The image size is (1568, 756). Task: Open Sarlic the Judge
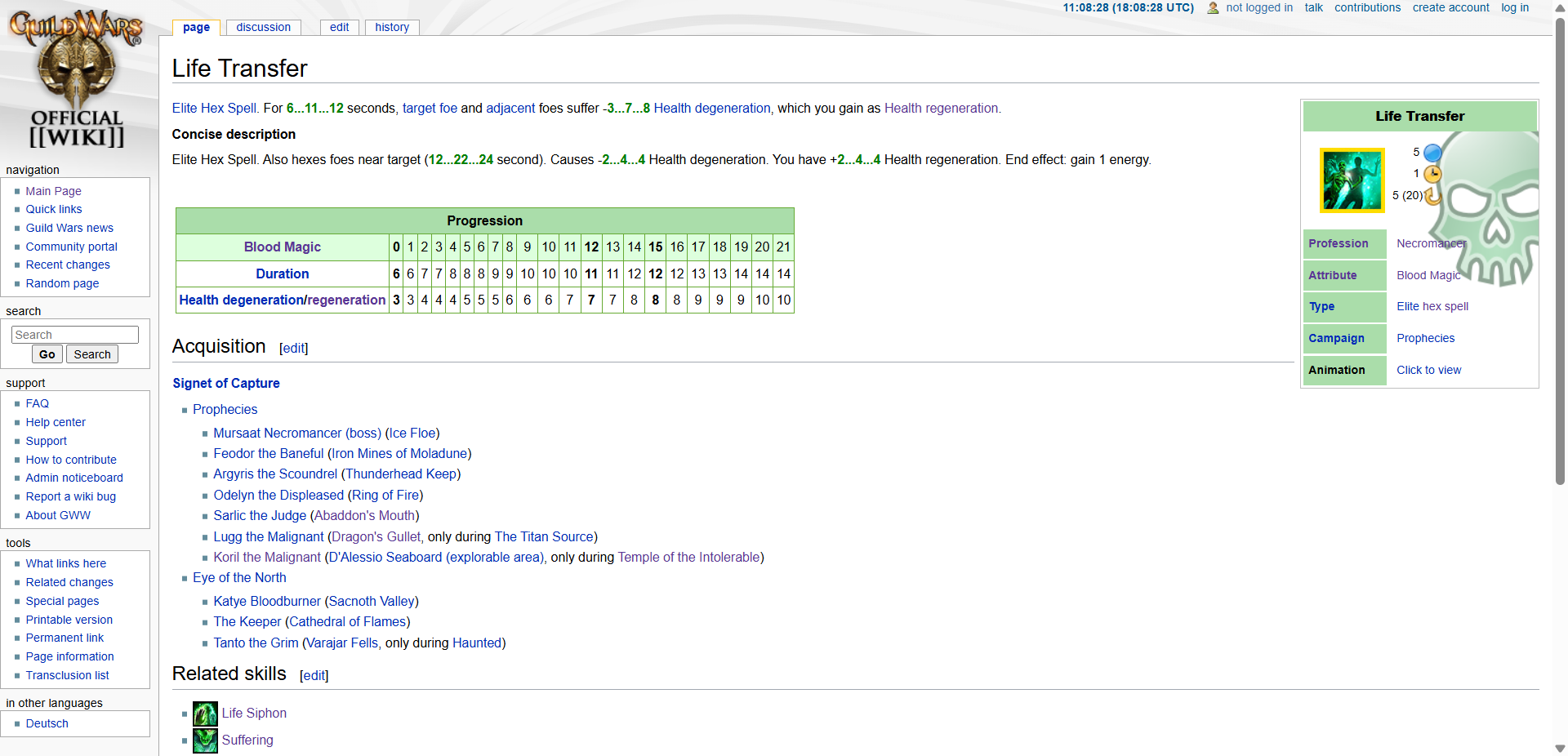(x=260, y=515)
